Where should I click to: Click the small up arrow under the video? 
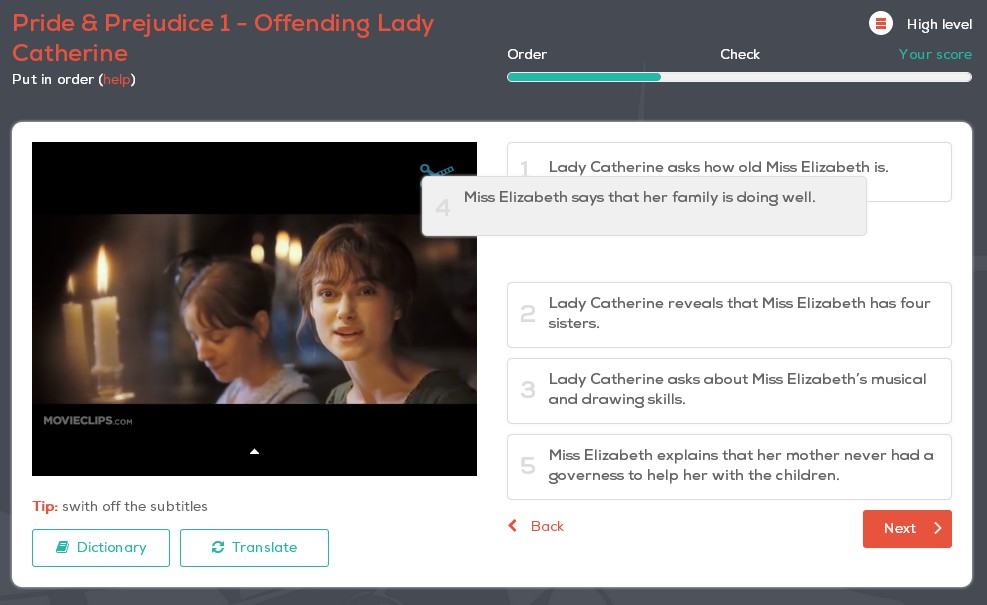[x=254, y=451]
